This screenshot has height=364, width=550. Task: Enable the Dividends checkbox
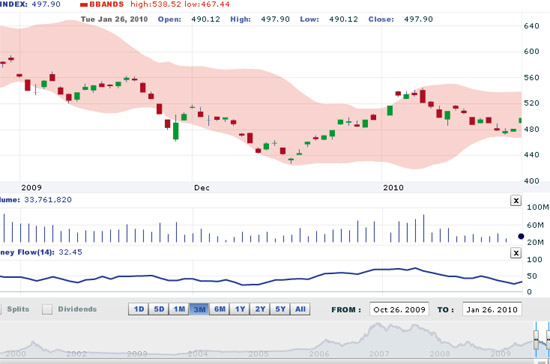tap(47, 309)
